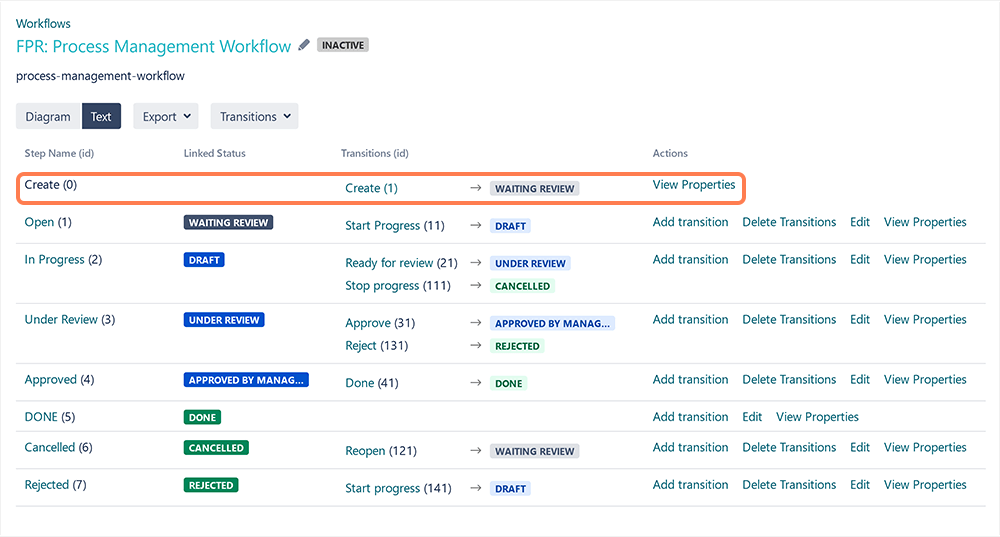The image size is (1000, 537).
Task: Open the Create (1) transition link
Action: (371, 188)
